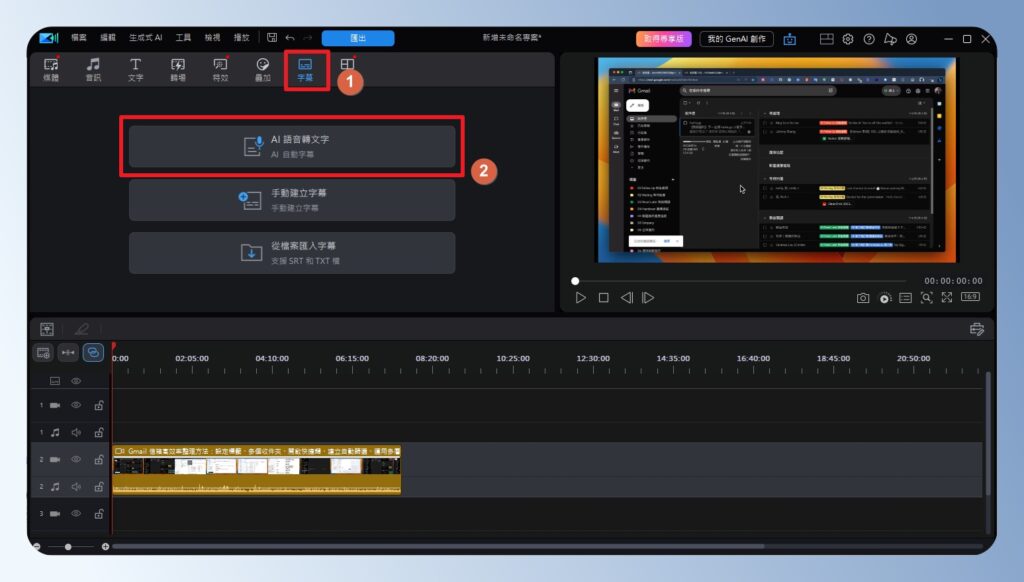Click the AI 語音轉文字 button
This screenshot has height=582, width=1024.
[x=292, y=146]
